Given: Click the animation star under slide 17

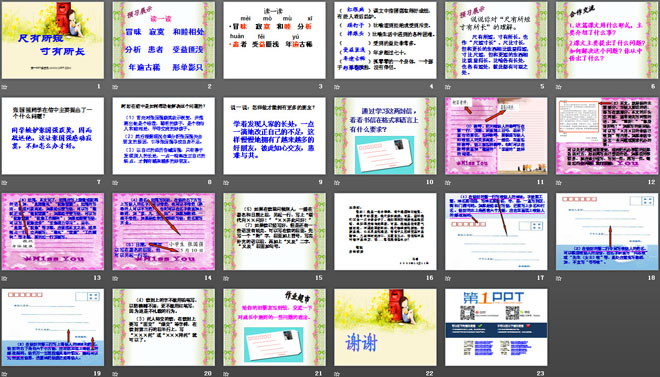Looking at the screenshot, I should [x=448, y=278].
